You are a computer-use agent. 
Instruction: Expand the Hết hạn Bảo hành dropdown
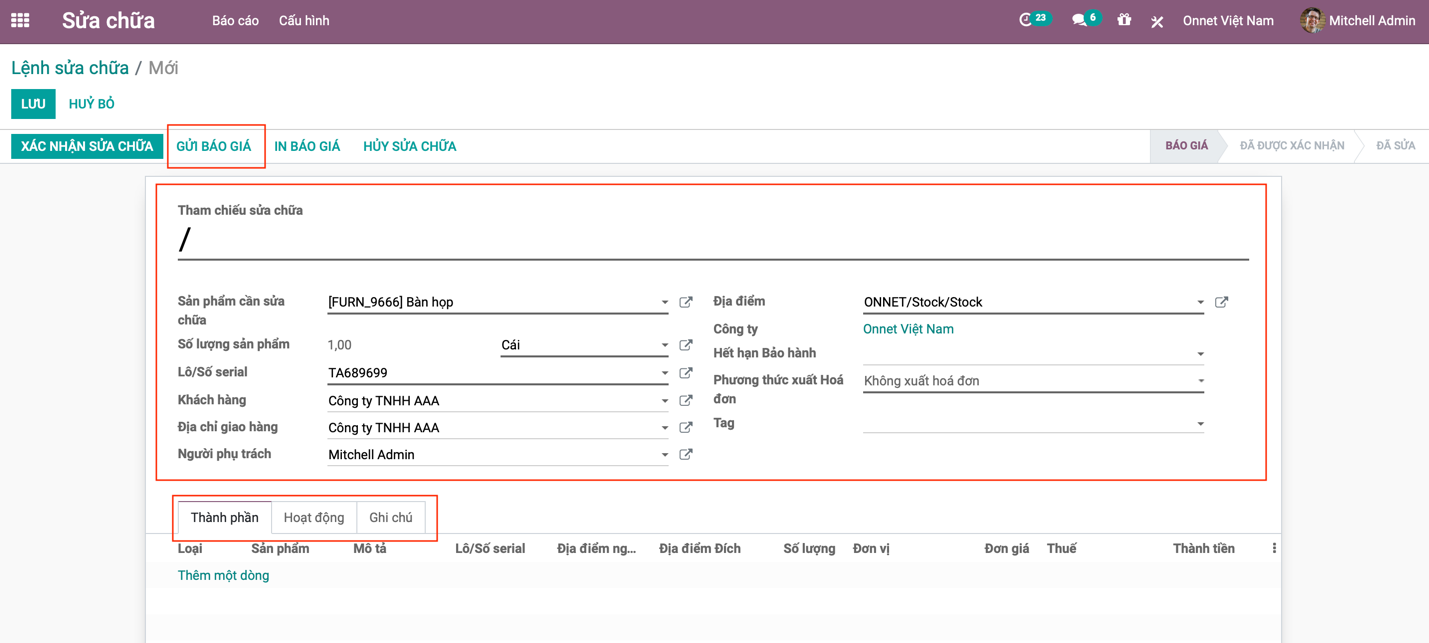point(1200,354)
